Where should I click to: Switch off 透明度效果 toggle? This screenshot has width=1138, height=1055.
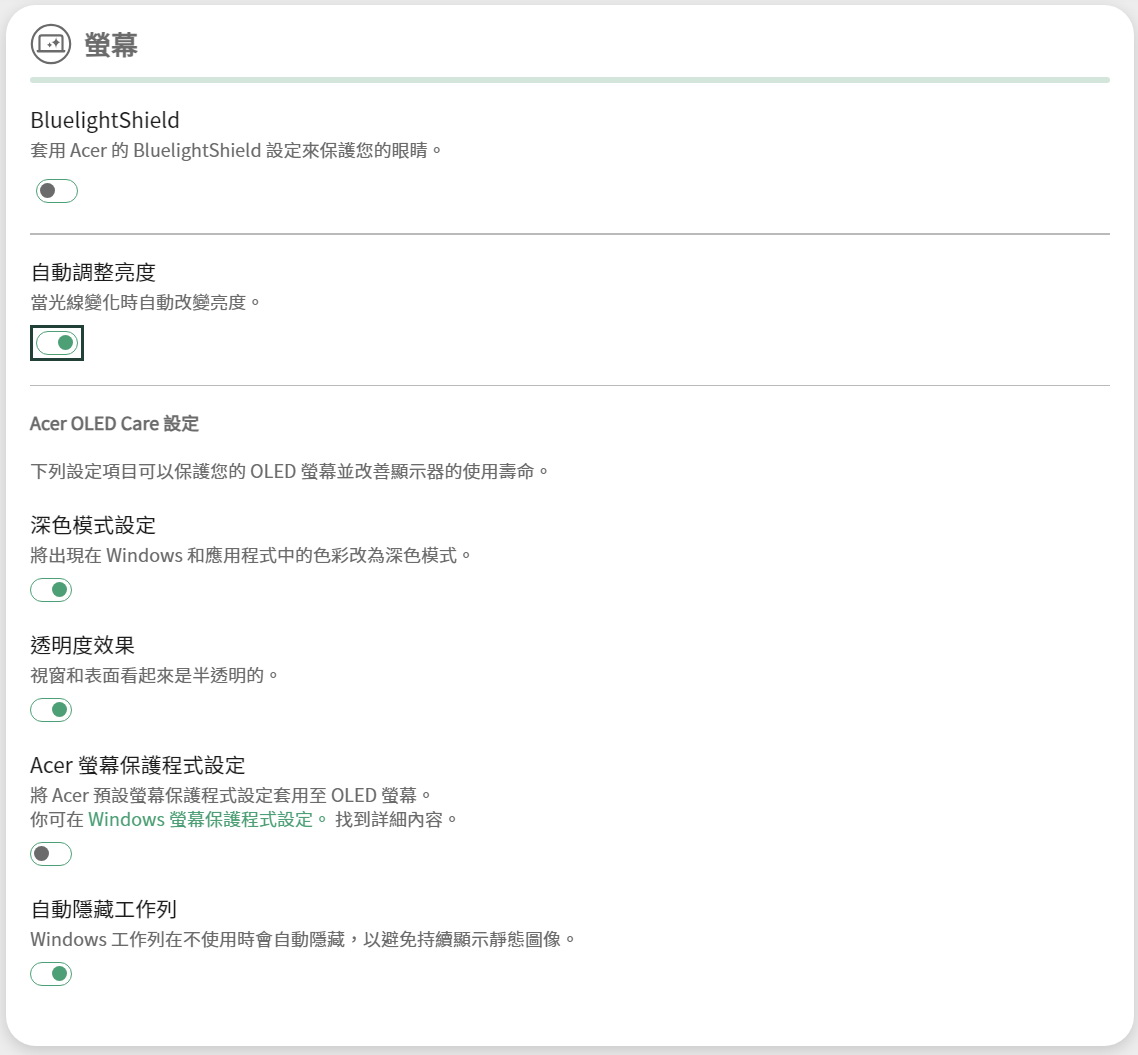tap(51, 710)
